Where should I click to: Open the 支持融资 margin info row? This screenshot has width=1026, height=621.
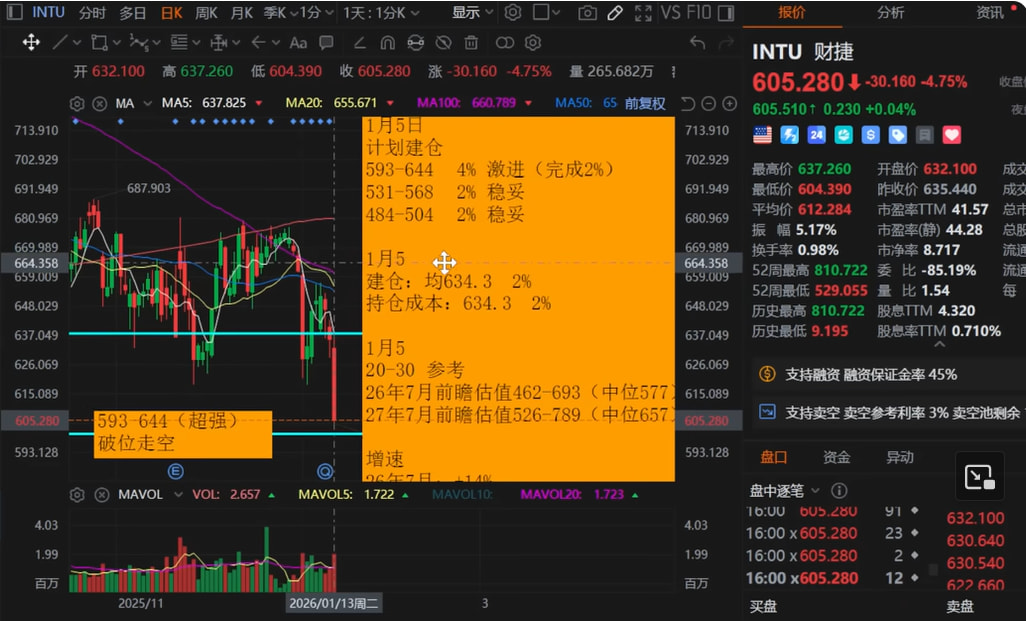tap(860, 374)
